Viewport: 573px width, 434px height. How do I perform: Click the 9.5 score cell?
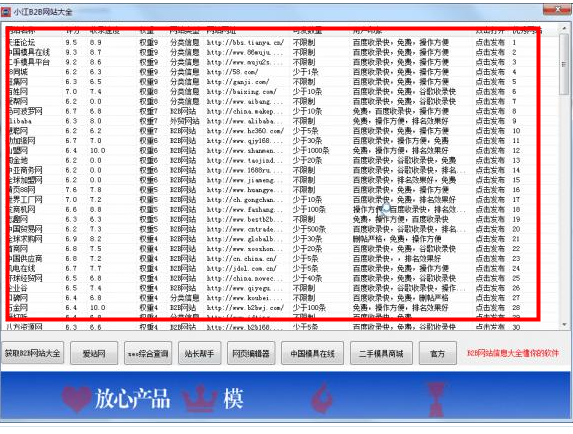click(71, 42)
